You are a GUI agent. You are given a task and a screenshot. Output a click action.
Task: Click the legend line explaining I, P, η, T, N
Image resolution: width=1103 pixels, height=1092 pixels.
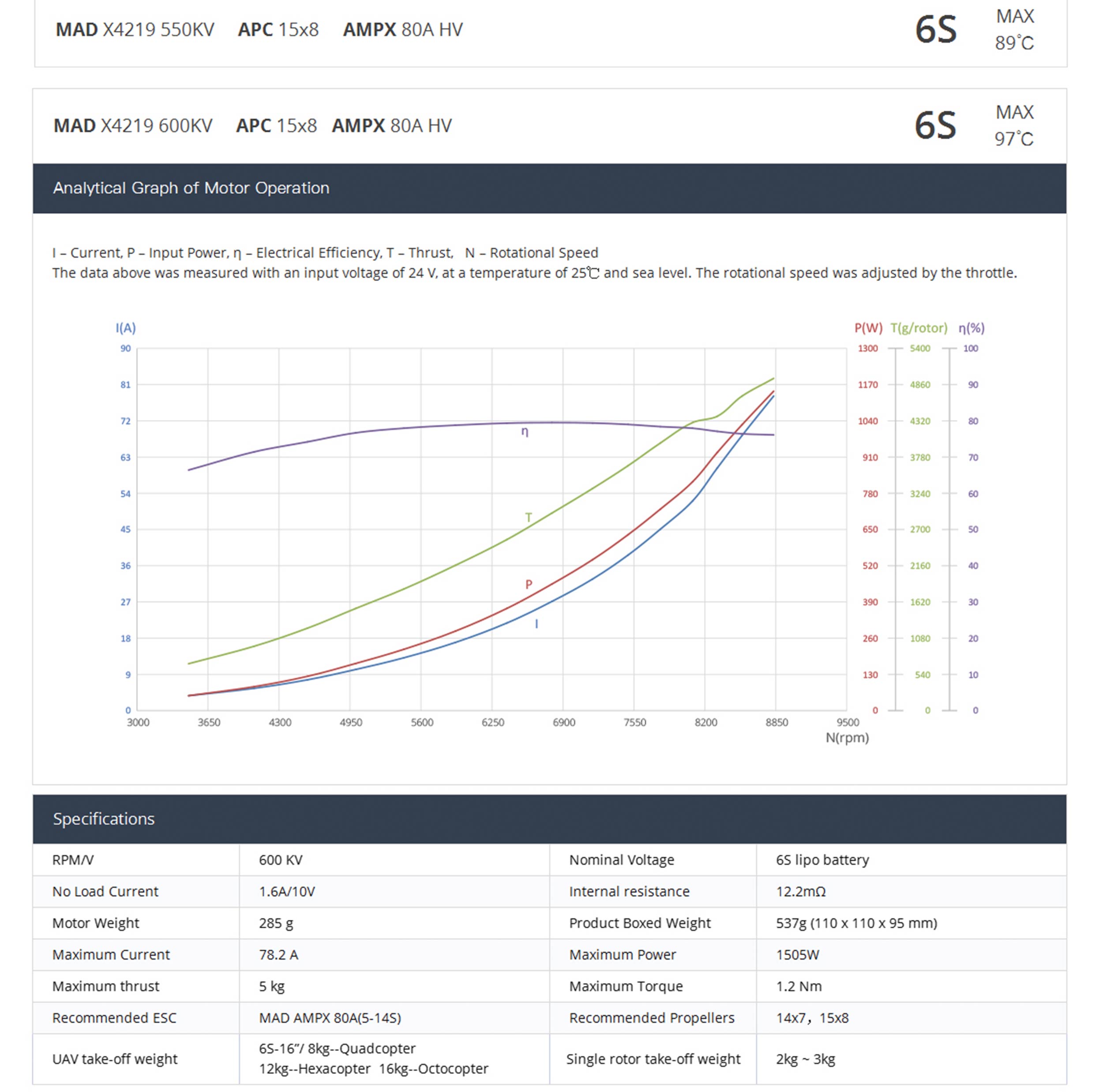click(x=325, y=253)
